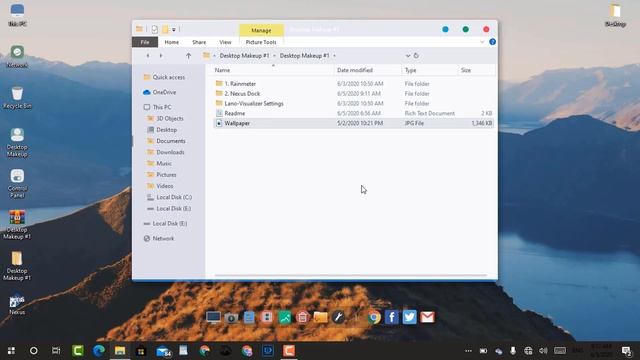Viewport: 640px width, 360px height.
Task: Switch to the Home ribbon tab
Action: click(171, 42)
